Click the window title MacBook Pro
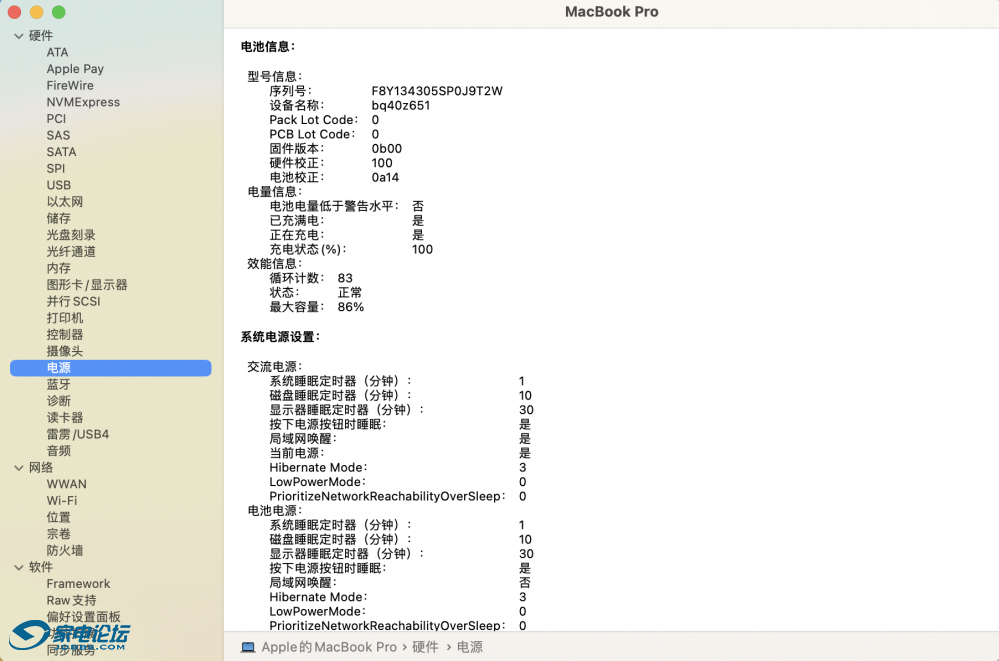 pos(612,11)
